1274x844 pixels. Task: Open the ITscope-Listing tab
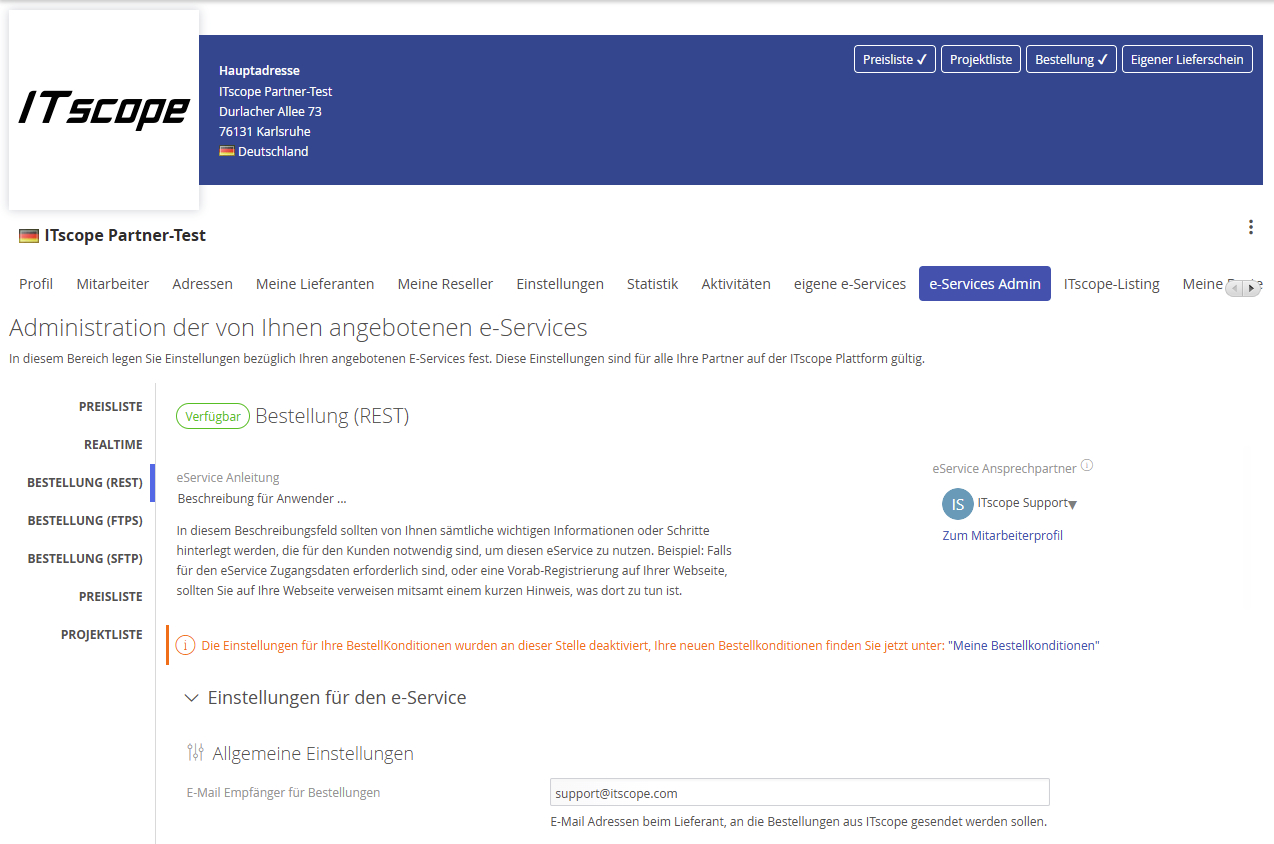[1112, 284]
